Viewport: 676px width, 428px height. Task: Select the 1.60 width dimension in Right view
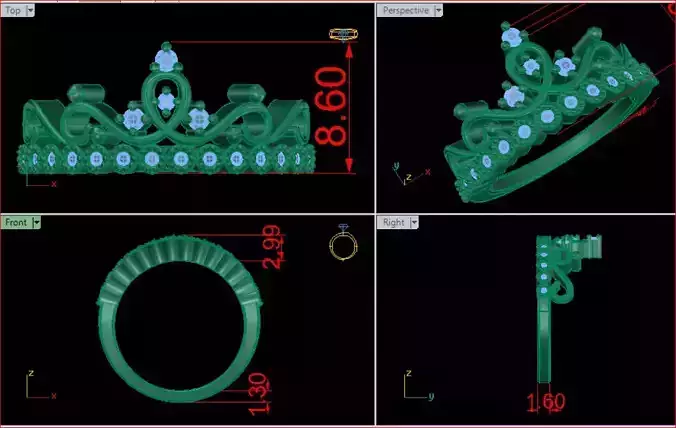546,402
